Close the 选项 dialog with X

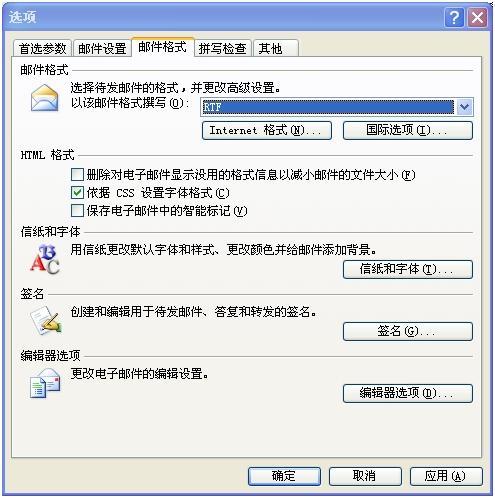(477, 17)
